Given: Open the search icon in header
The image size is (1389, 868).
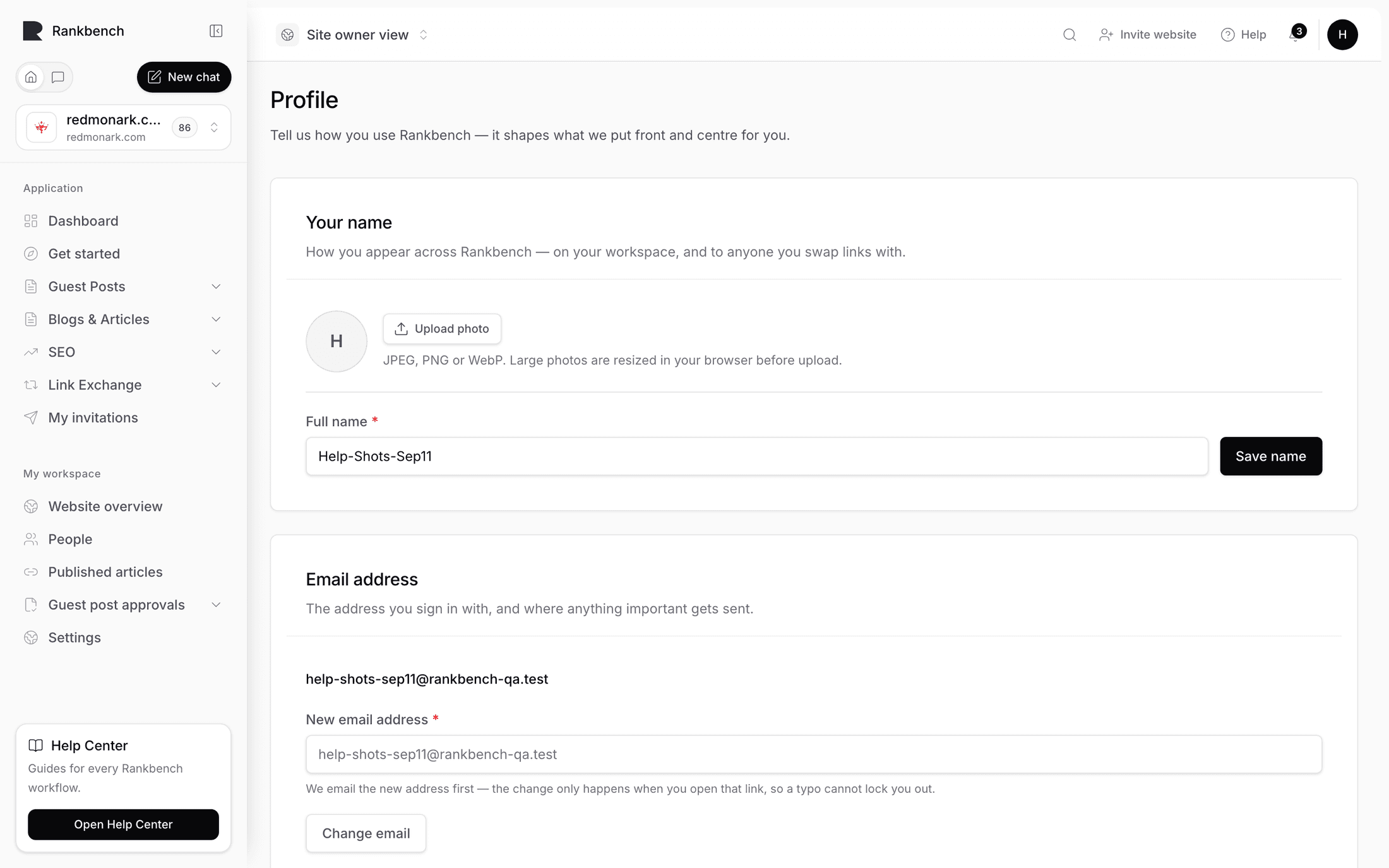Looking at the screenshot, I should [1069, 35].
